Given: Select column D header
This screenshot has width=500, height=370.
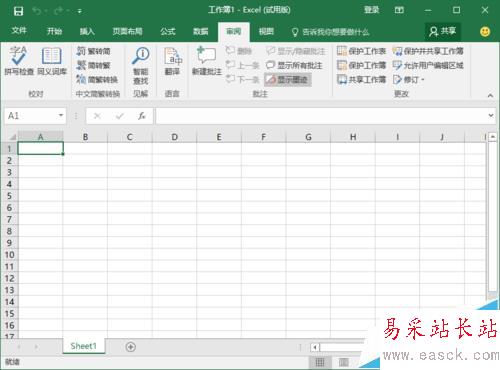Looking at the screenshot, I should tap(174, 137).
